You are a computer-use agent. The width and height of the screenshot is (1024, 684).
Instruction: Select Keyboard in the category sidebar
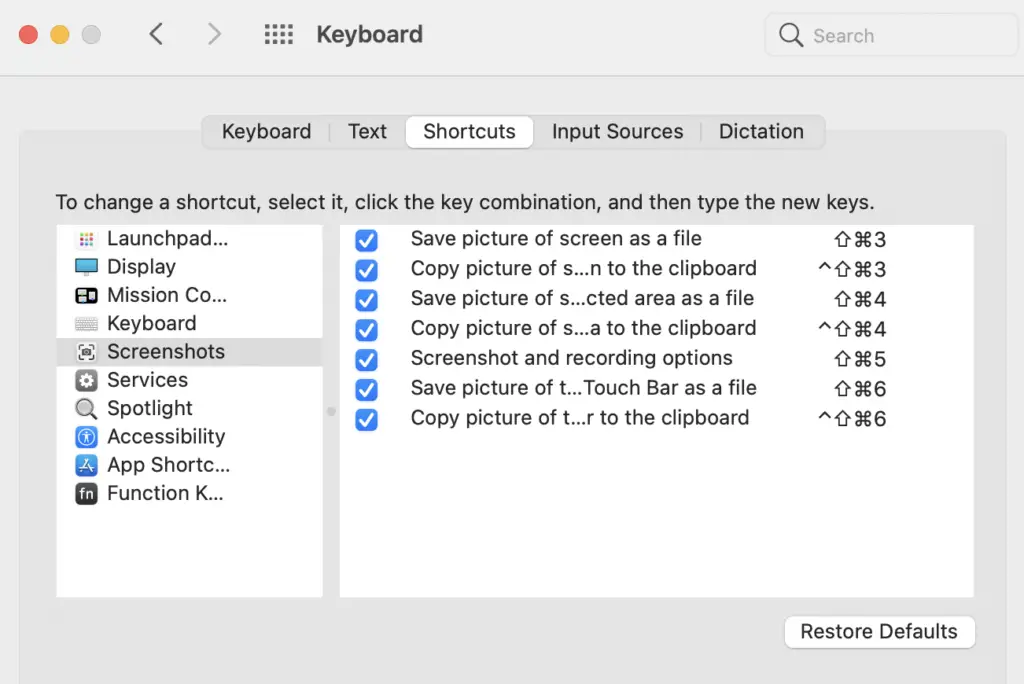pyautogui.click(x=151, y=323)
